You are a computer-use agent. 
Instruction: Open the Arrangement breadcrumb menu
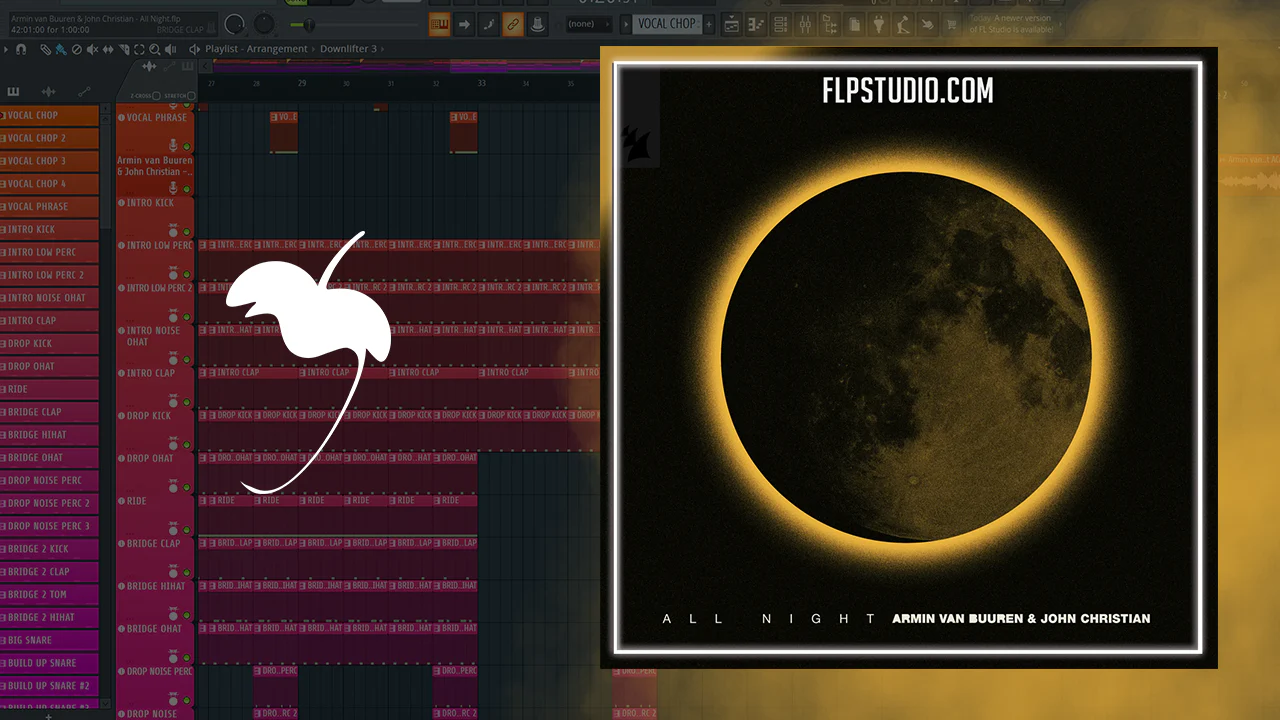point(278,49)
